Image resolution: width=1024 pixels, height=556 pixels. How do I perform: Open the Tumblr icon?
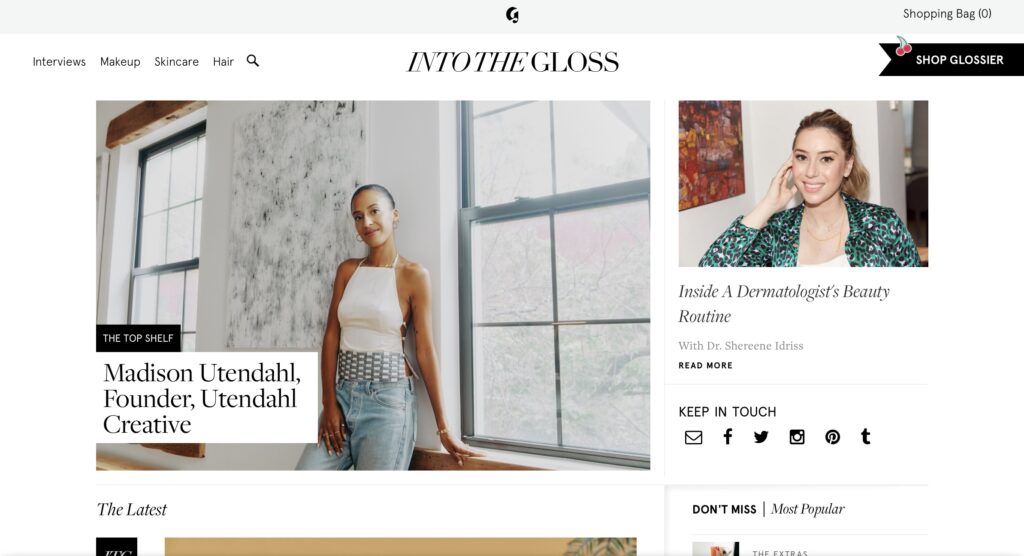(866, 436)
